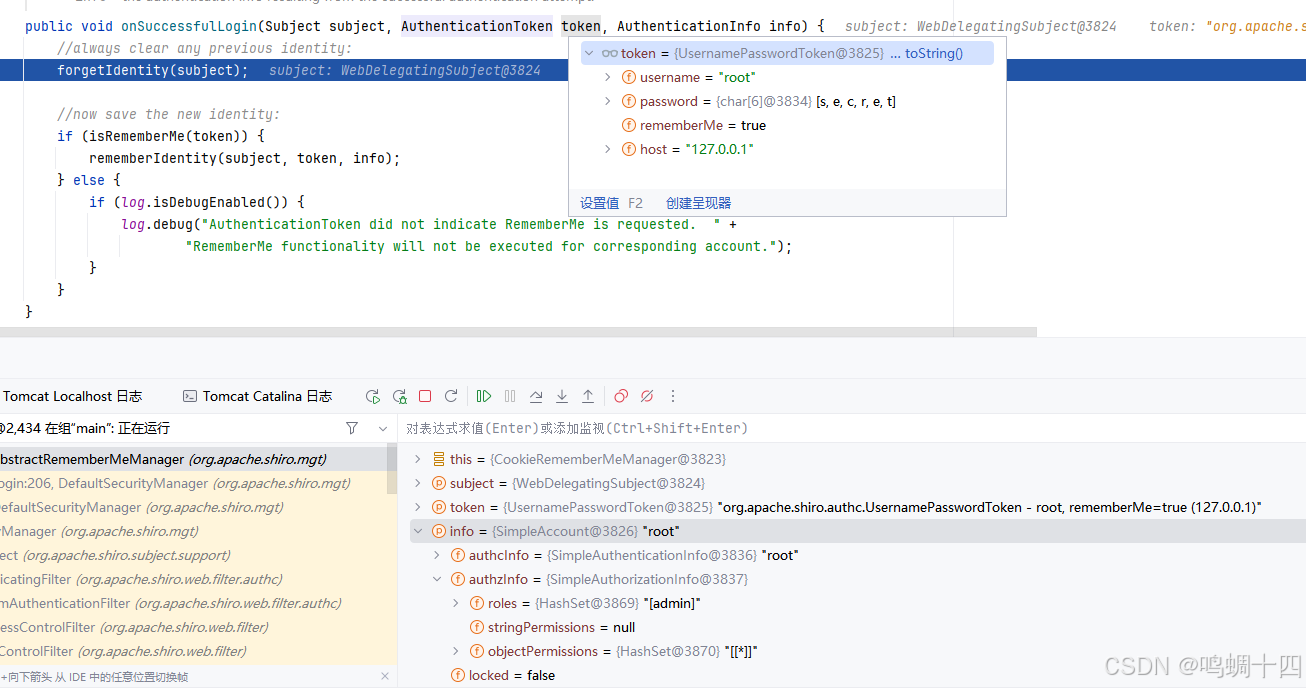Collapse the token node in popup

click(589, 53)
